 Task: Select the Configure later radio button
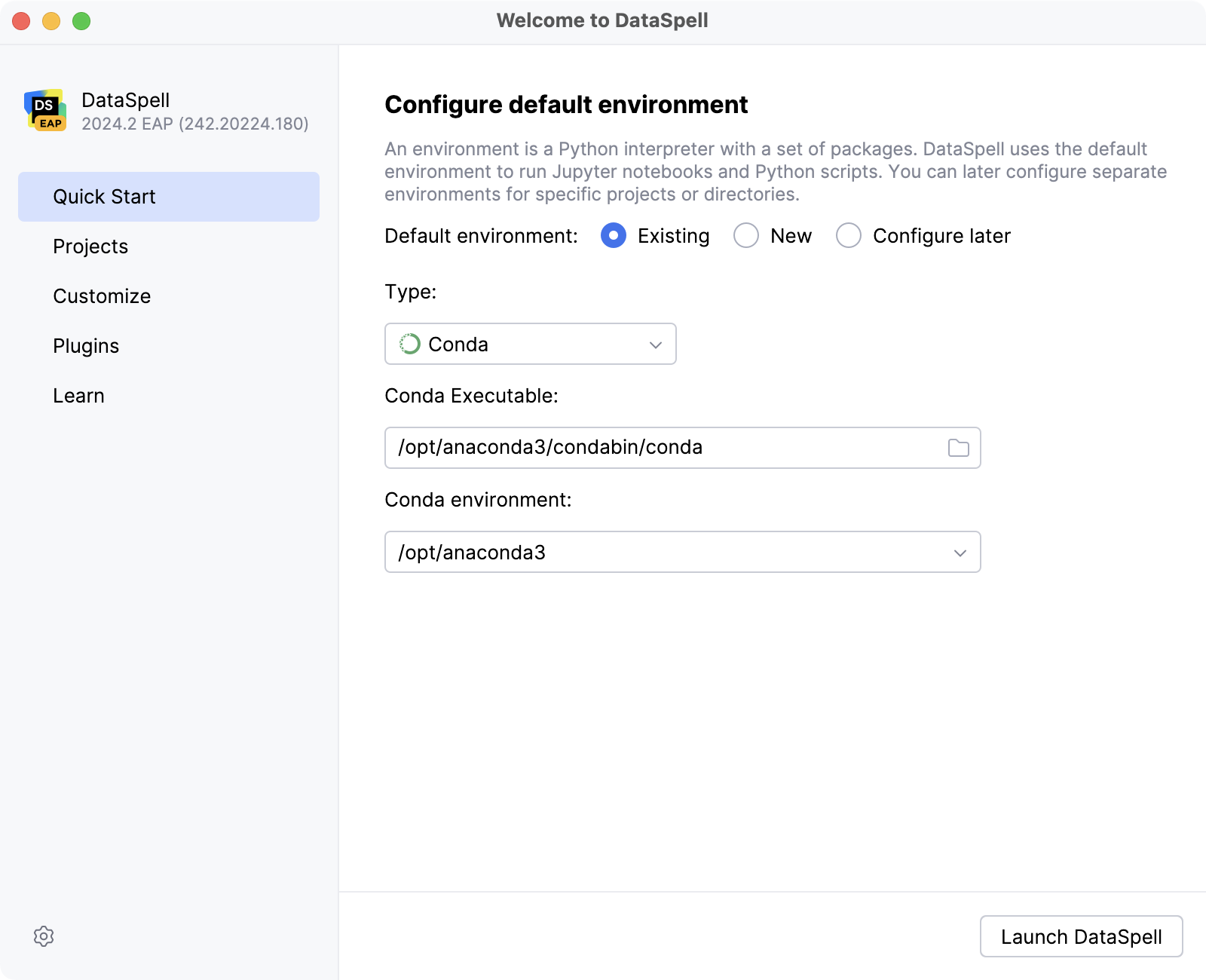click(x=849, y=236)
